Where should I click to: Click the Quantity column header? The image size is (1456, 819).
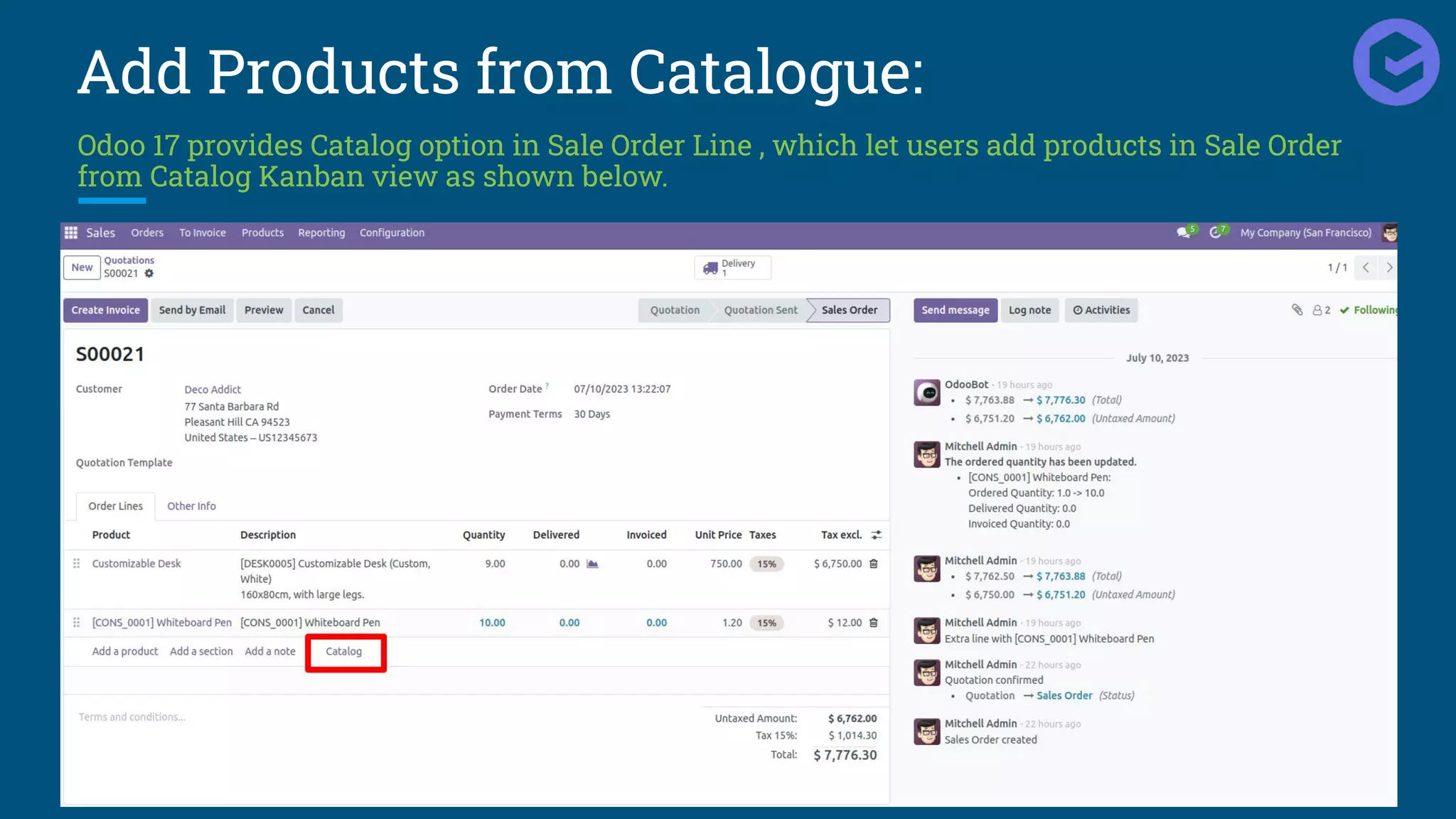[483, 535]
